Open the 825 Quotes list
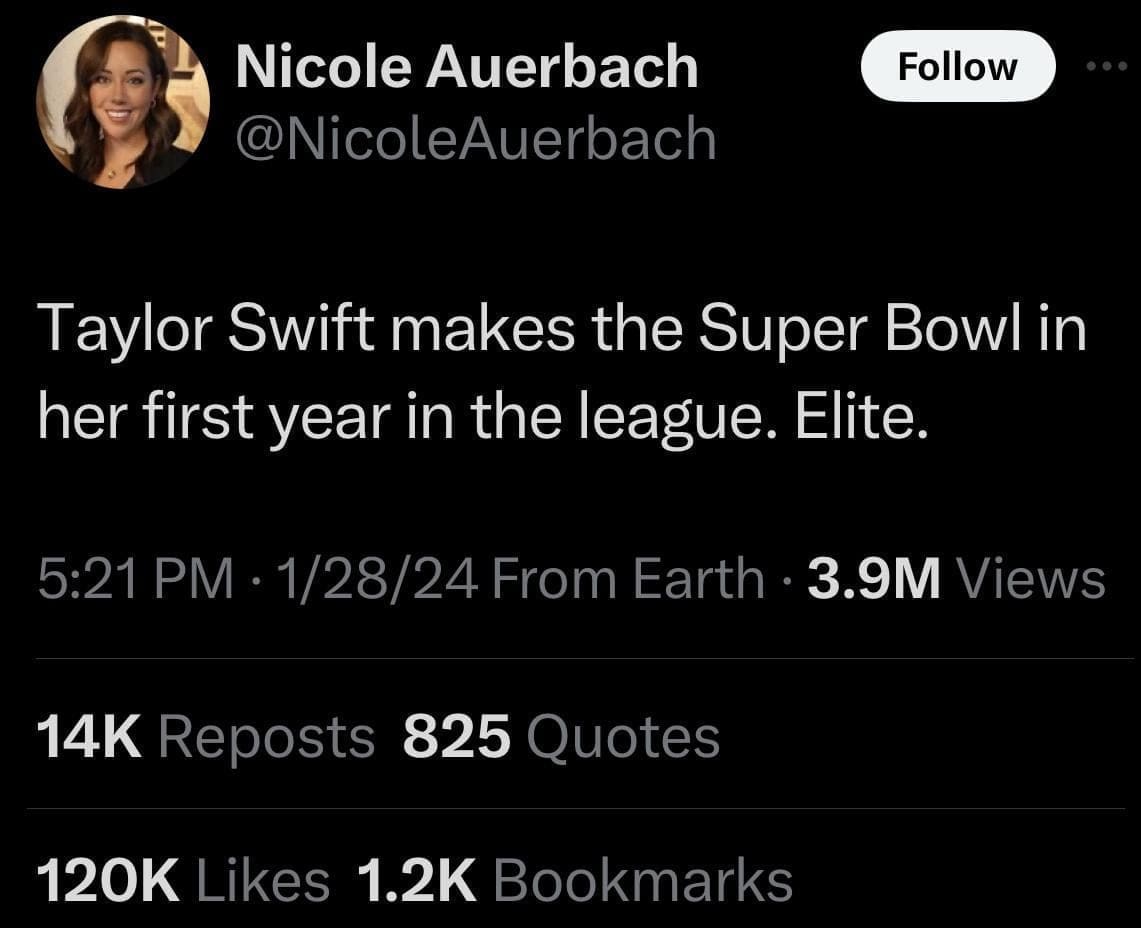Screen dimensions: 1141x928 click(x=560, y=737)
